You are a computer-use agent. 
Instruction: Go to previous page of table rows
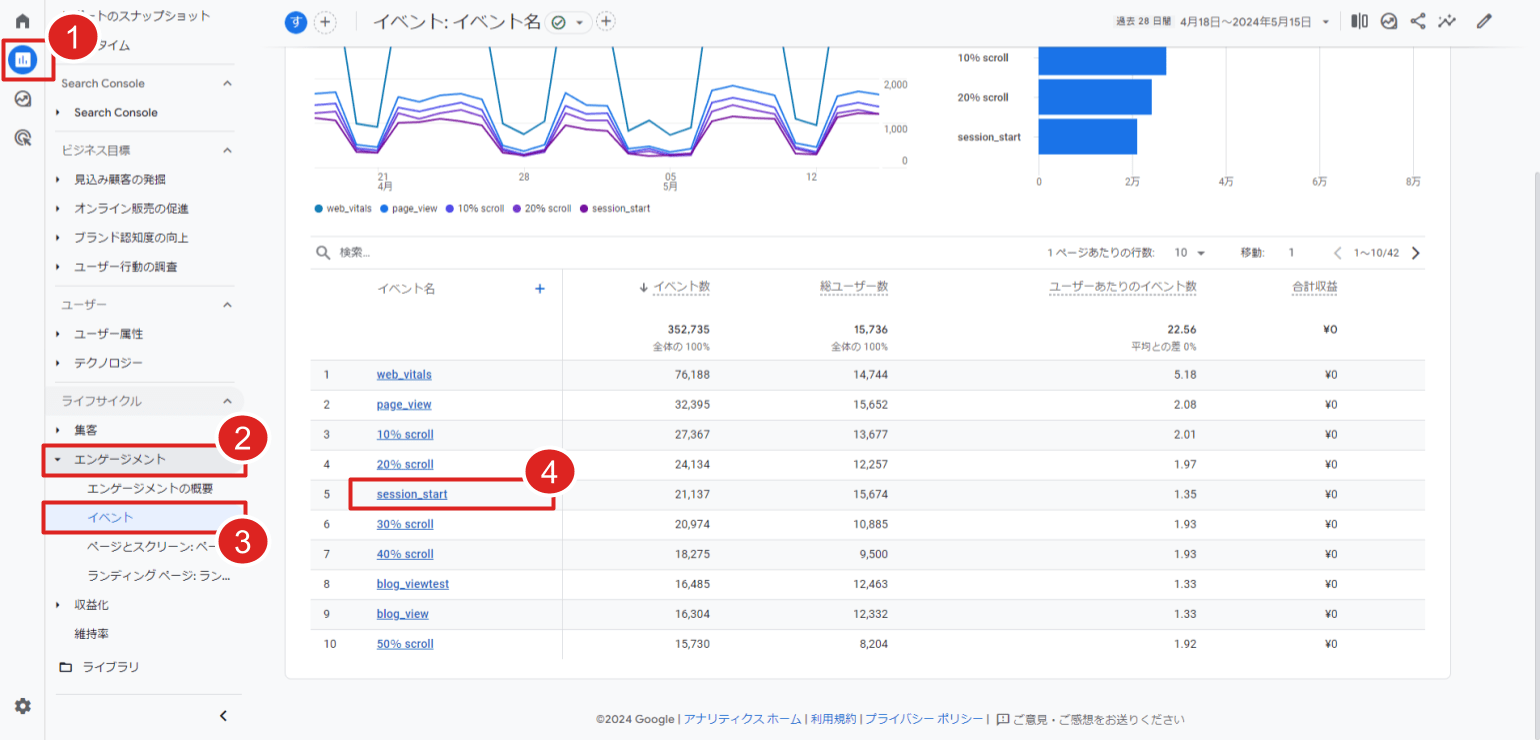[1337, 253]
